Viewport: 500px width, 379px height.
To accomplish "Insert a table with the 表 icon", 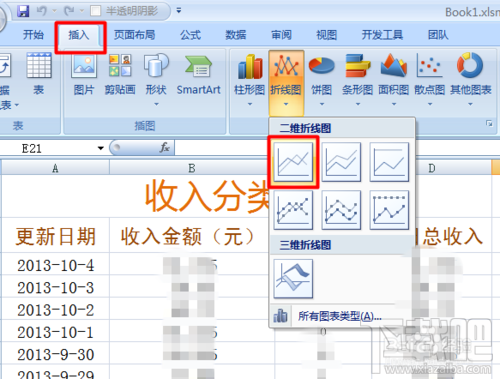I will [39, 74].
